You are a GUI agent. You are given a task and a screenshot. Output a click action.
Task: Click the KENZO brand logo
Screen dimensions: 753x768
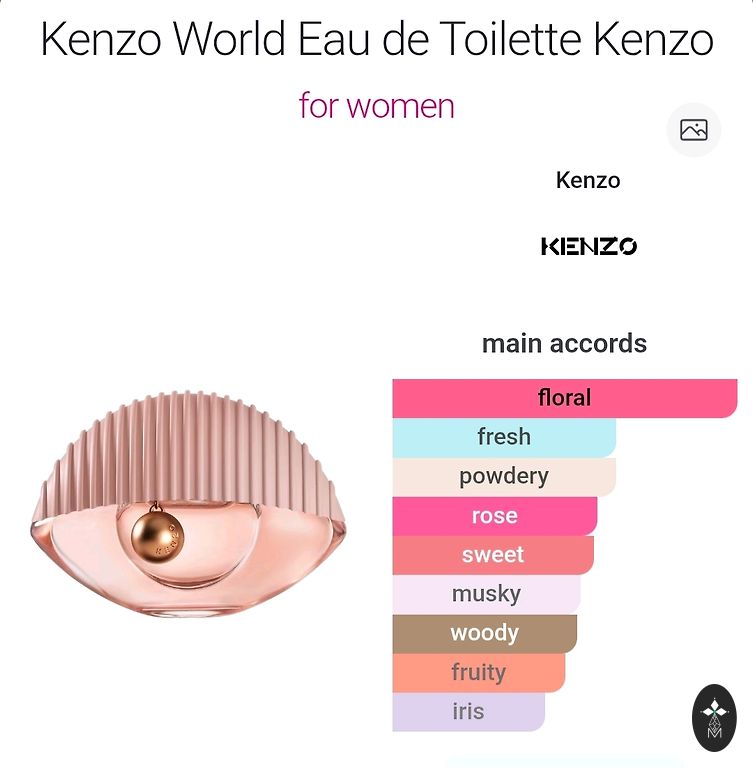[x=588, y=246]
